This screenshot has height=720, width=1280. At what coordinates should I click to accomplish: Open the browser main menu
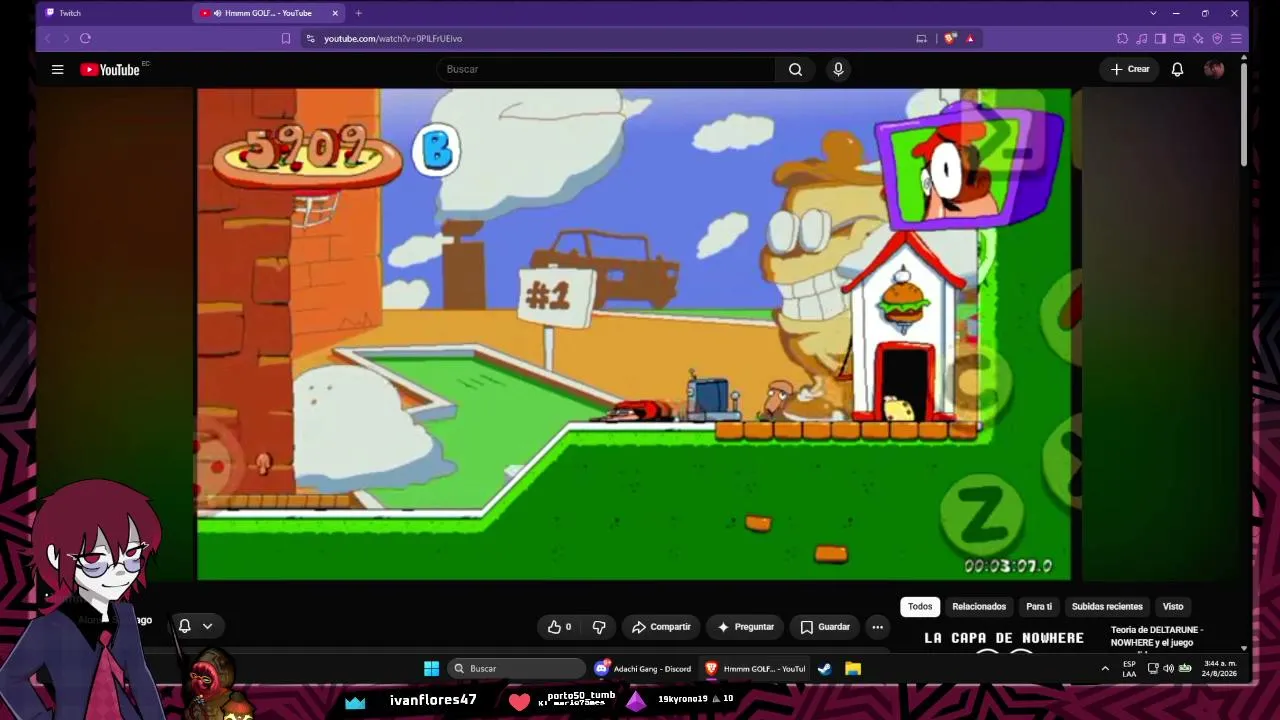tap(1236, 38)
